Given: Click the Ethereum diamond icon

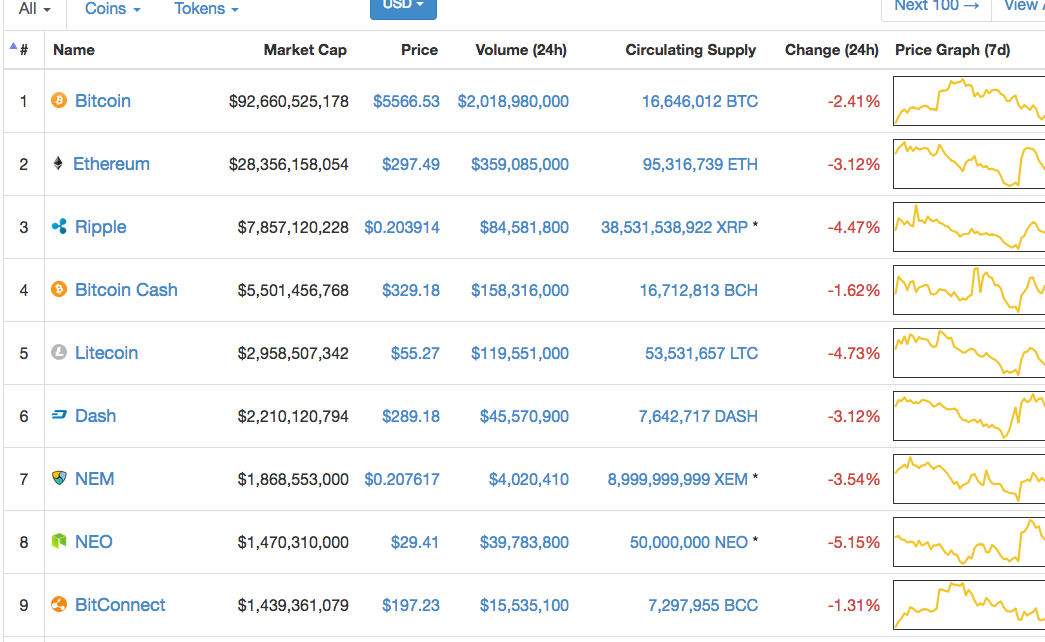Looking at the screenshot, I should click(58, 164).
